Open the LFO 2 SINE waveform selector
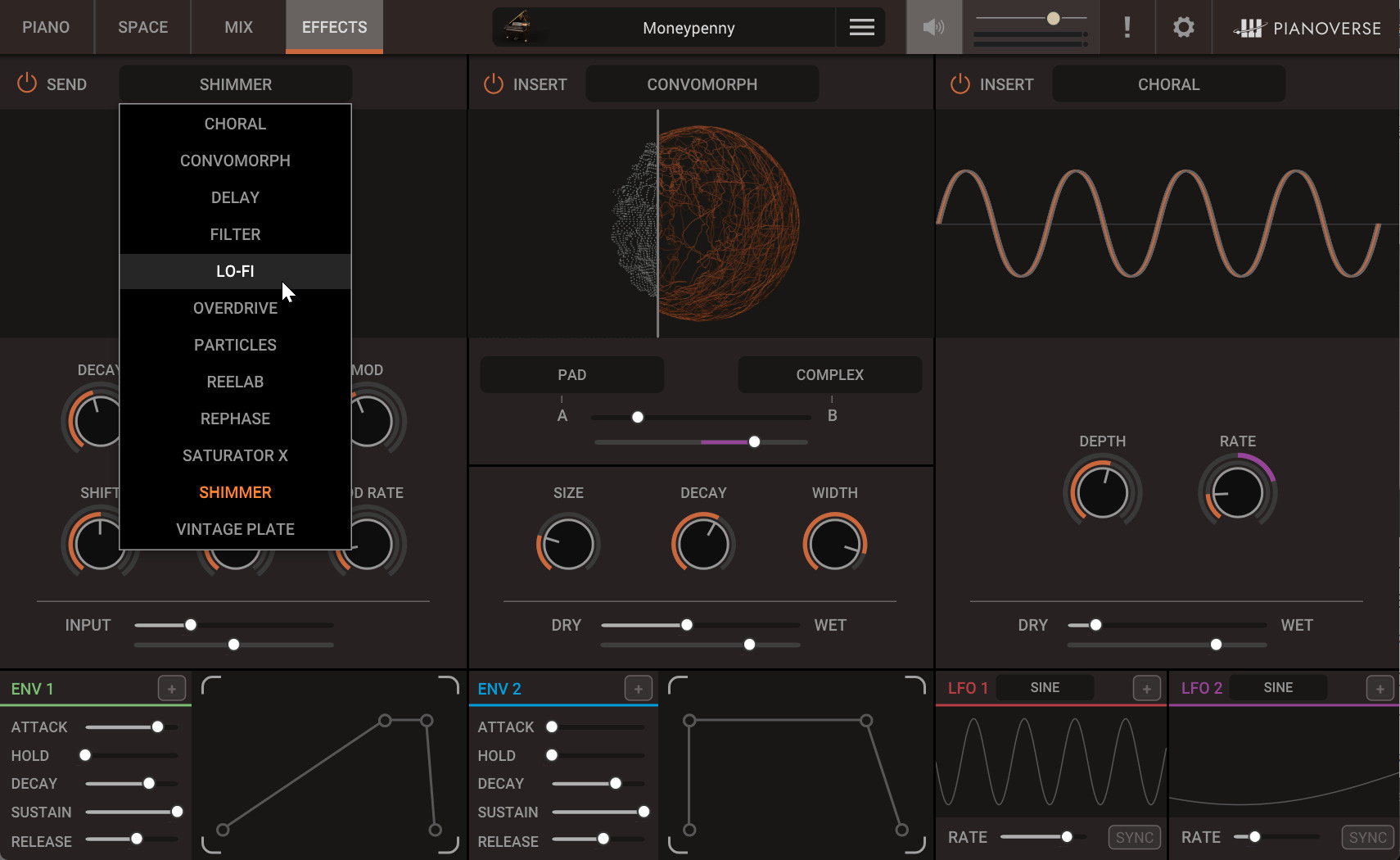This screenshot has width=1400, height=860. pyautogui.click(x=1278, y=687)
